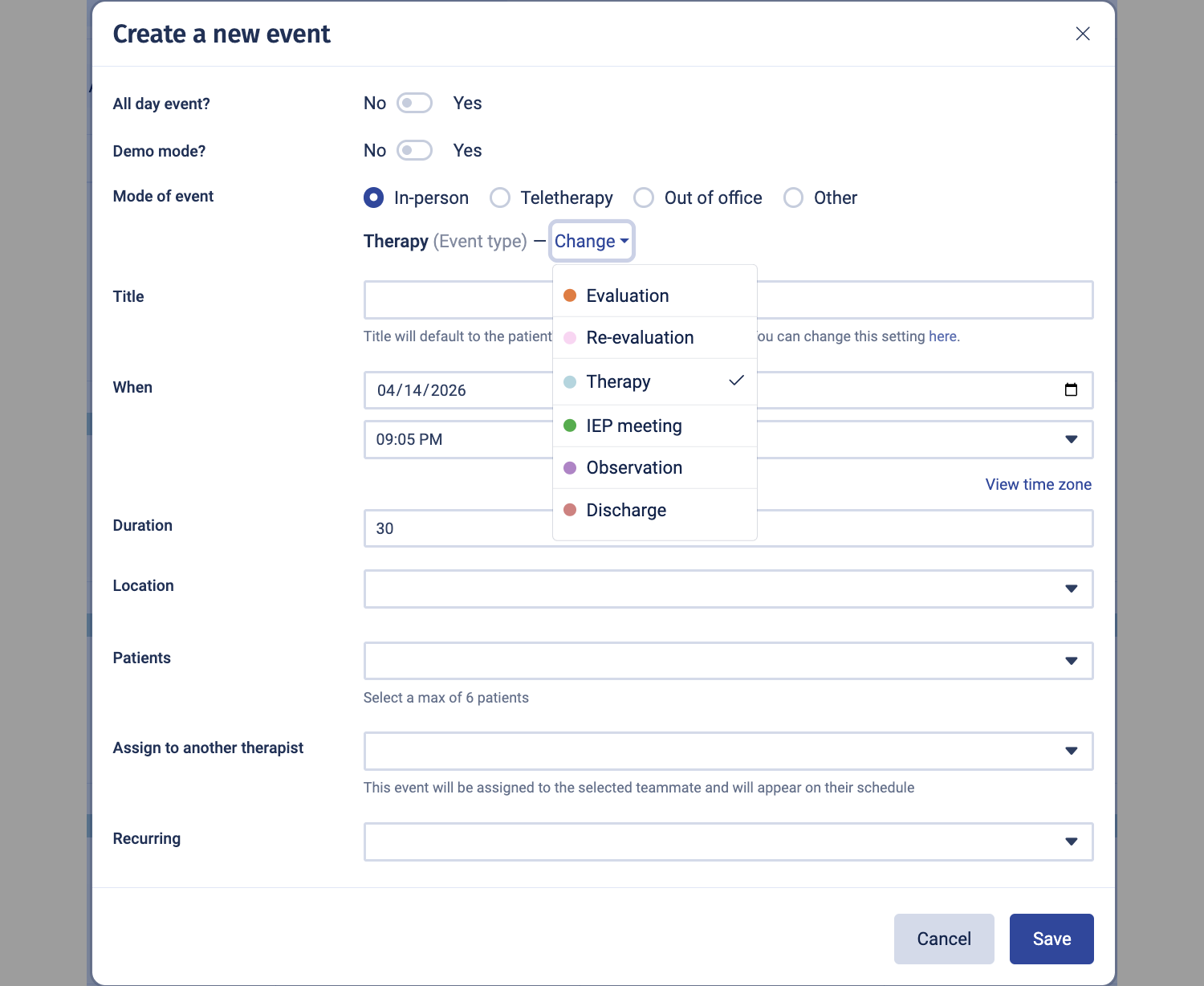Screen dimensions: 1204x986
Task: Select the Out of office mode
Action: point(644,198)
